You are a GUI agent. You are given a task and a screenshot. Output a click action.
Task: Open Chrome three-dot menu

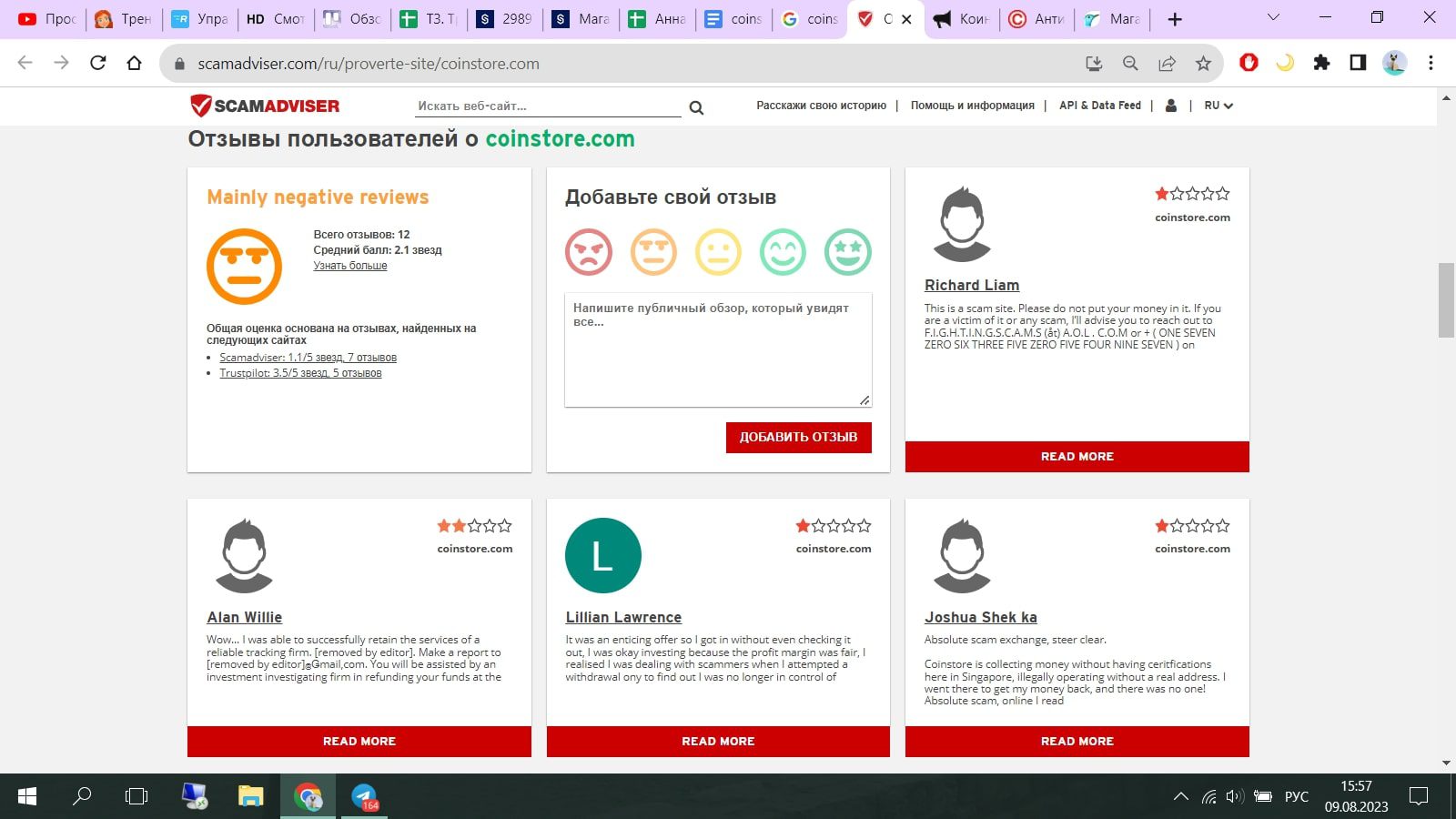pyautogui.click(x=1431, y=63)
